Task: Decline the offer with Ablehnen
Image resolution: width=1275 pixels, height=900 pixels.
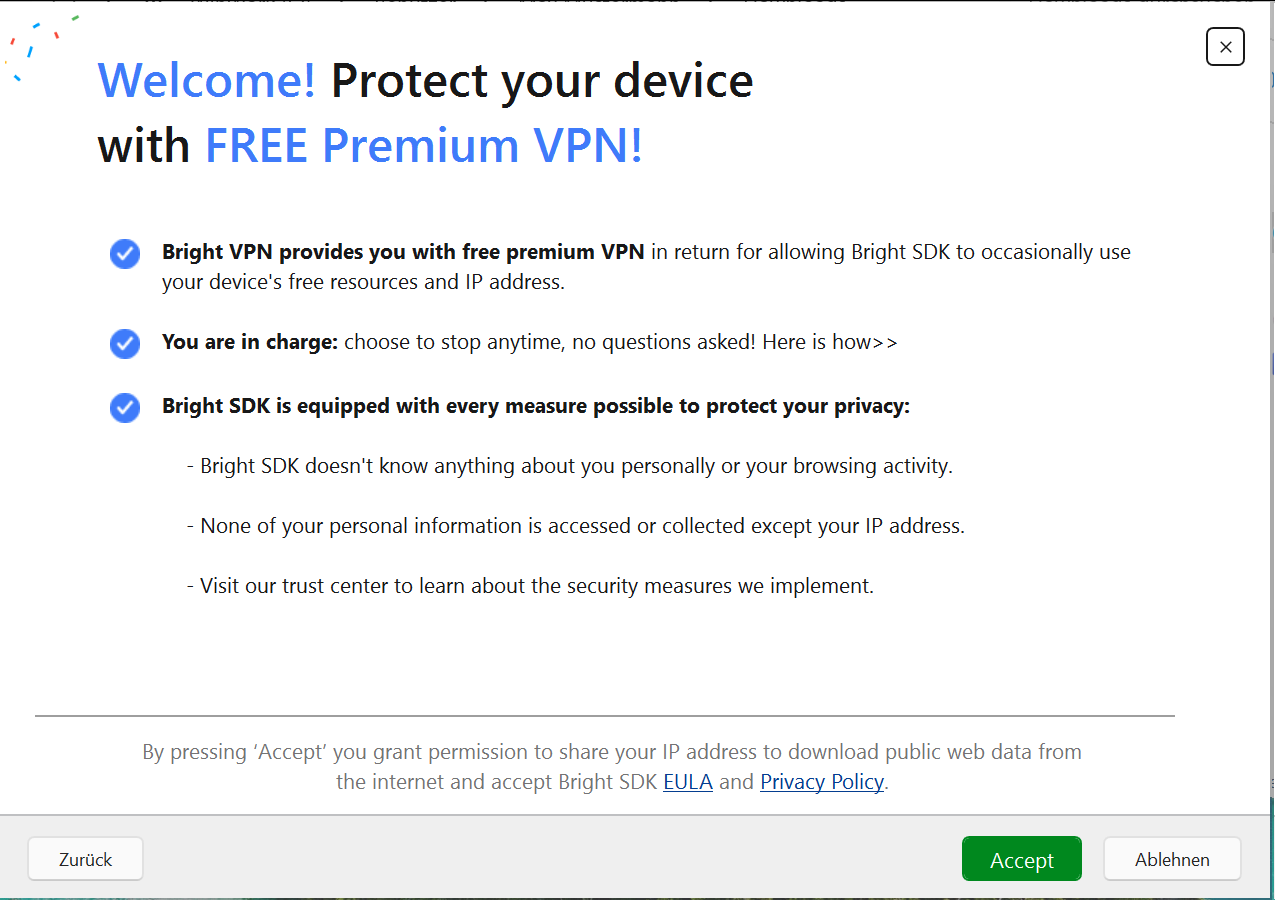Action: tap(1172, 859)
